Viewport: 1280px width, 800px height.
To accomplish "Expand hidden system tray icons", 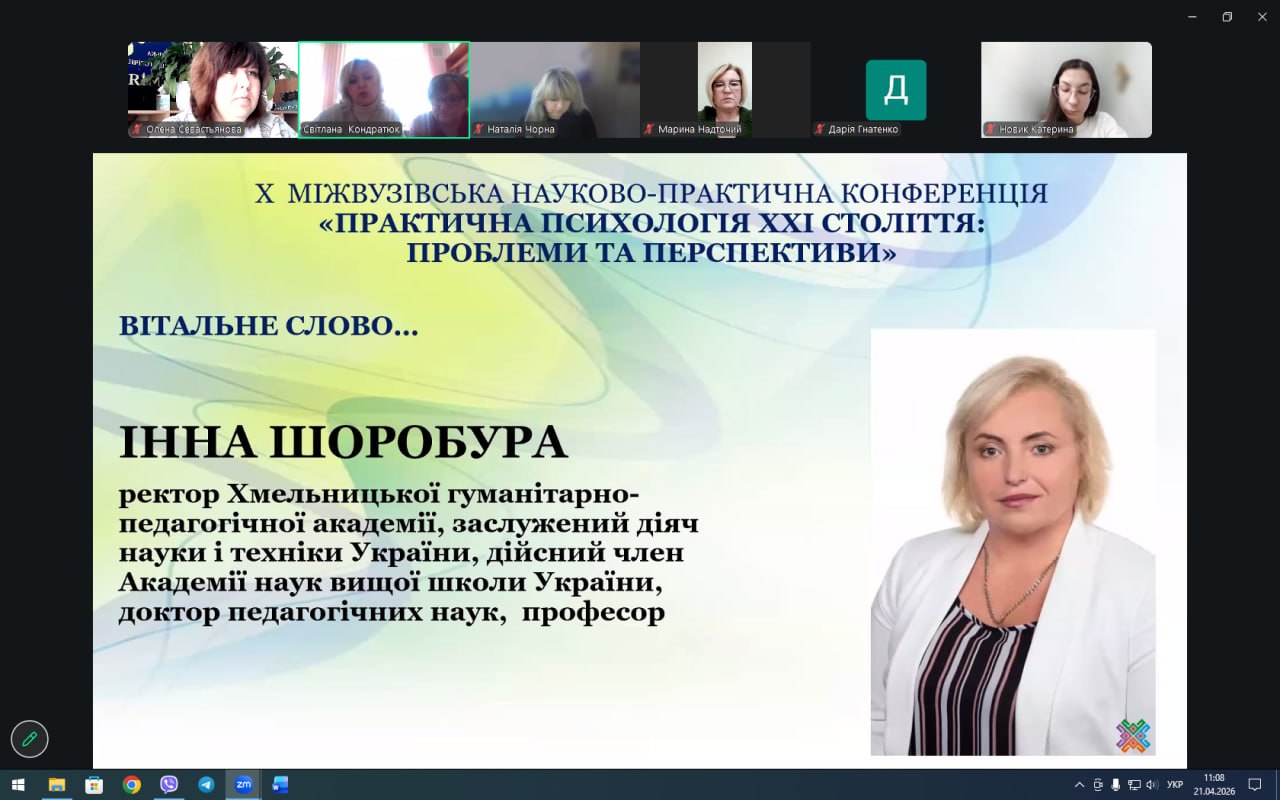I will pos(1079,785).
